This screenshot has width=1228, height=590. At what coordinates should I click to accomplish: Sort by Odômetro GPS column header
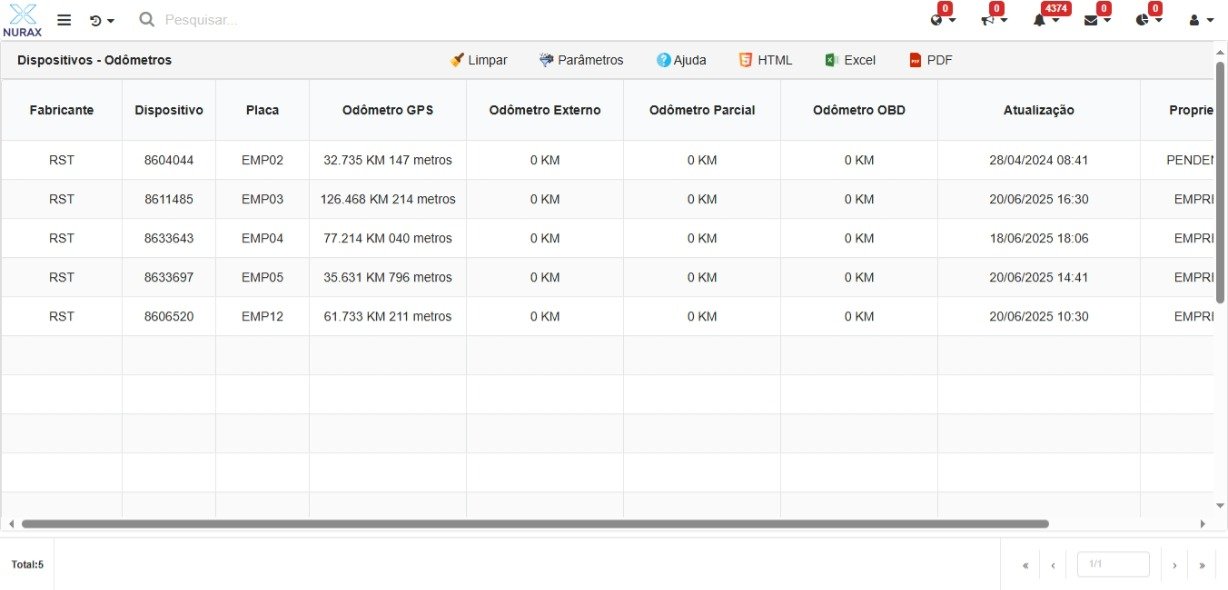[x=387, y=110]
